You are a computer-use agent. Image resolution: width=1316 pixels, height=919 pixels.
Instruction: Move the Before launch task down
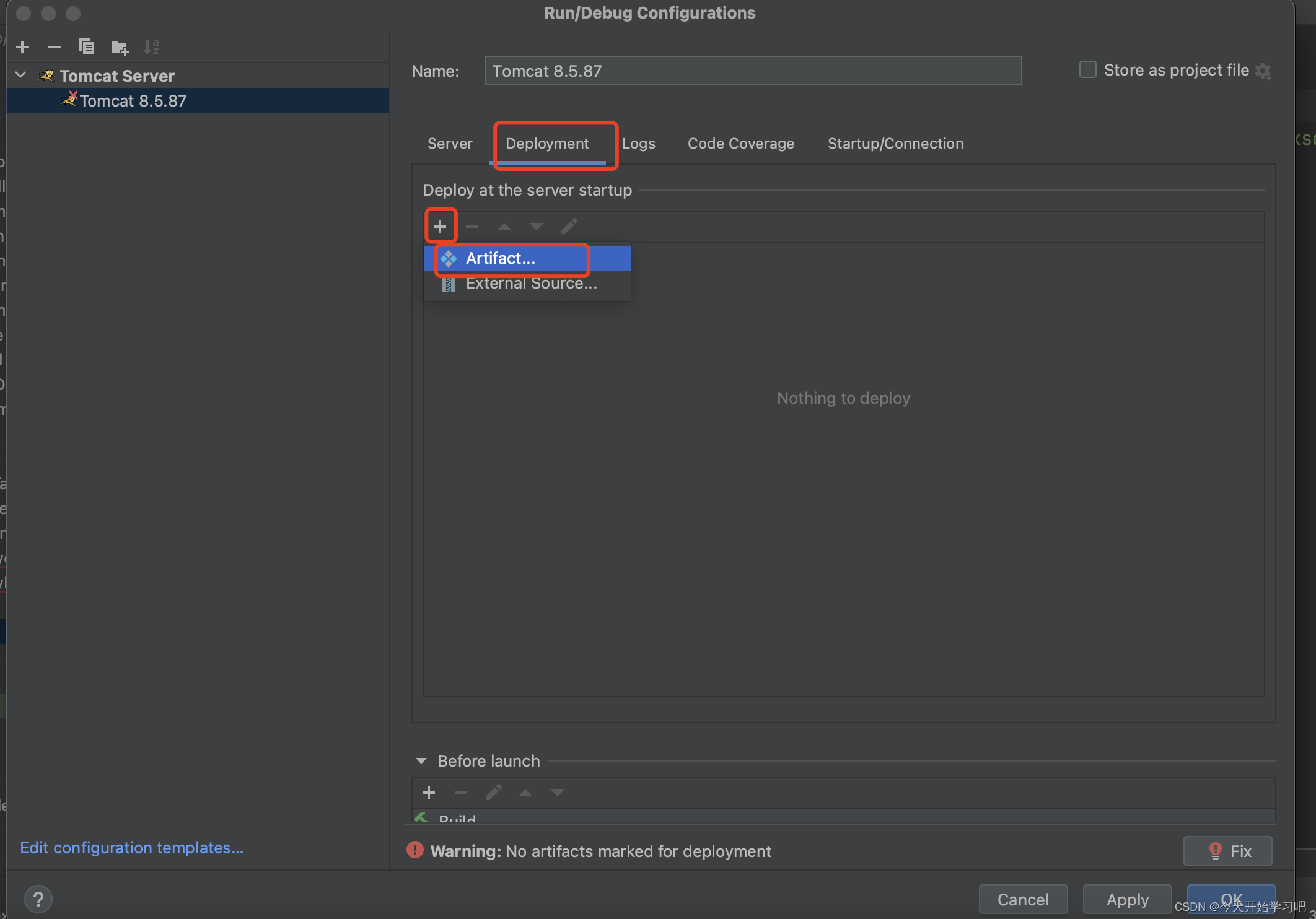(x=558, y=793)
